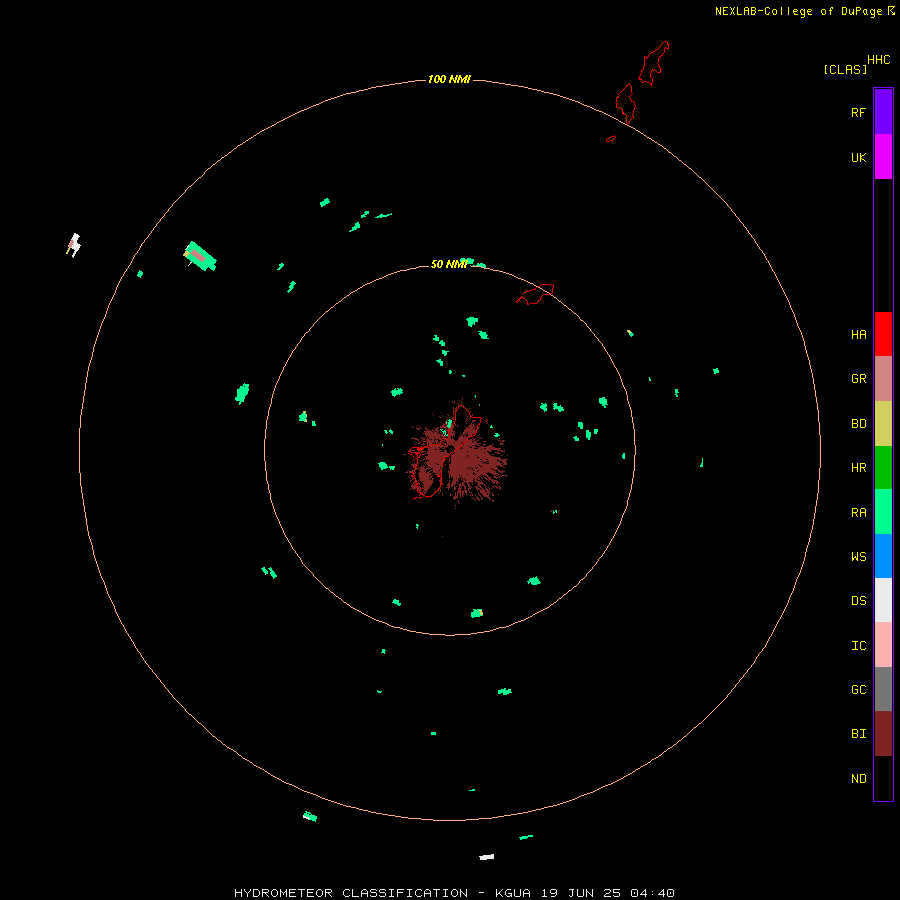Click the IC pink legend swatch
This screenshot has height=900, width=900.
pyautogui.click(x=883, y=645)
